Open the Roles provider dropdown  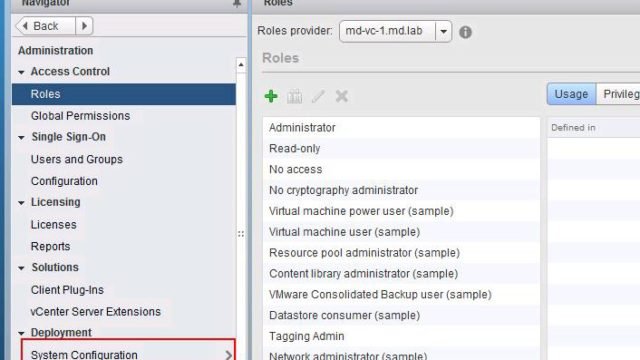443,31
